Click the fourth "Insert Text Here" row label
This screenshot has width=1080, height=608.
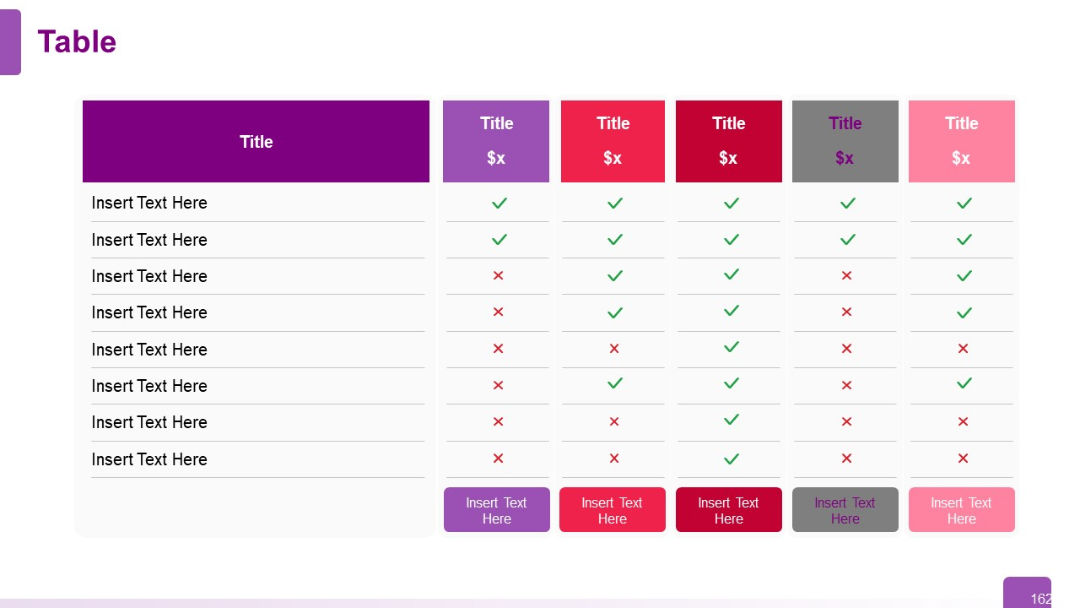[149, 313]
